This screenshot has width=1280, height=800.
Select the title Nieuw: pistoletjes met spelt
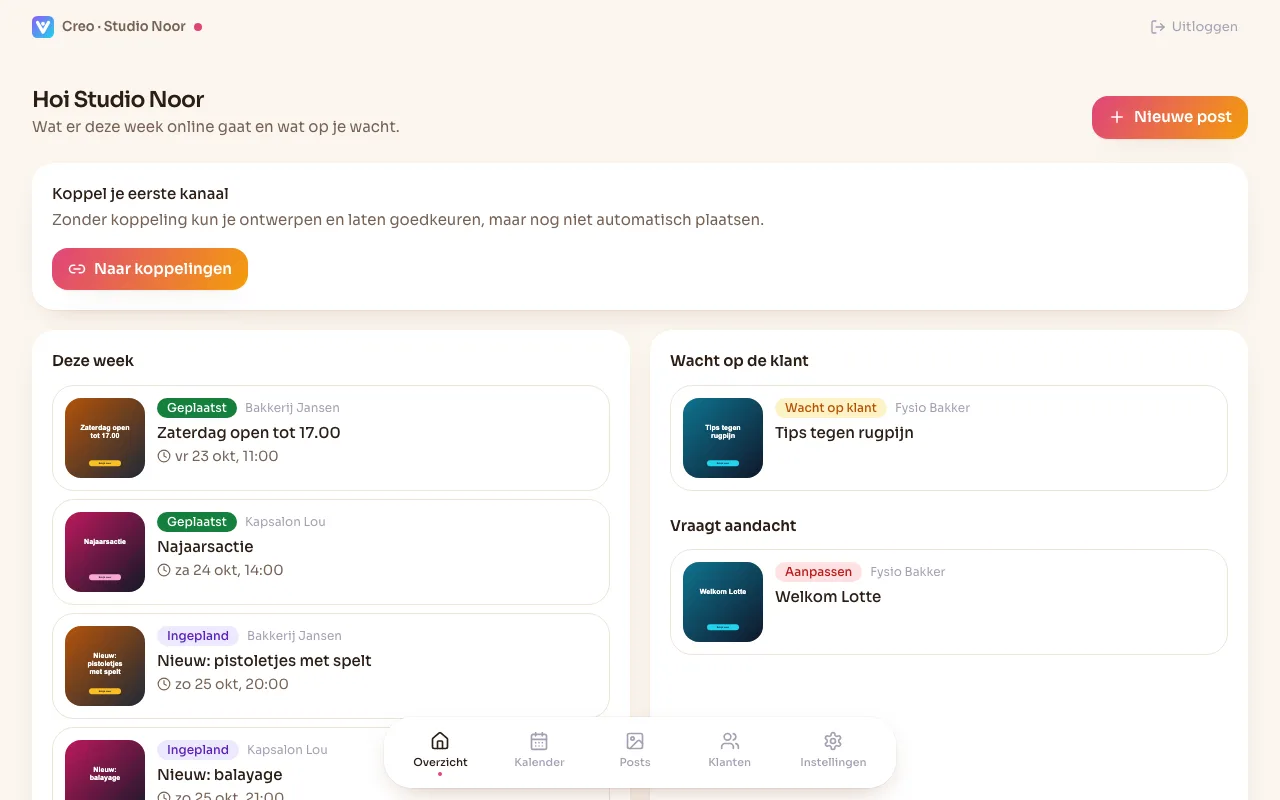(264, 661)
